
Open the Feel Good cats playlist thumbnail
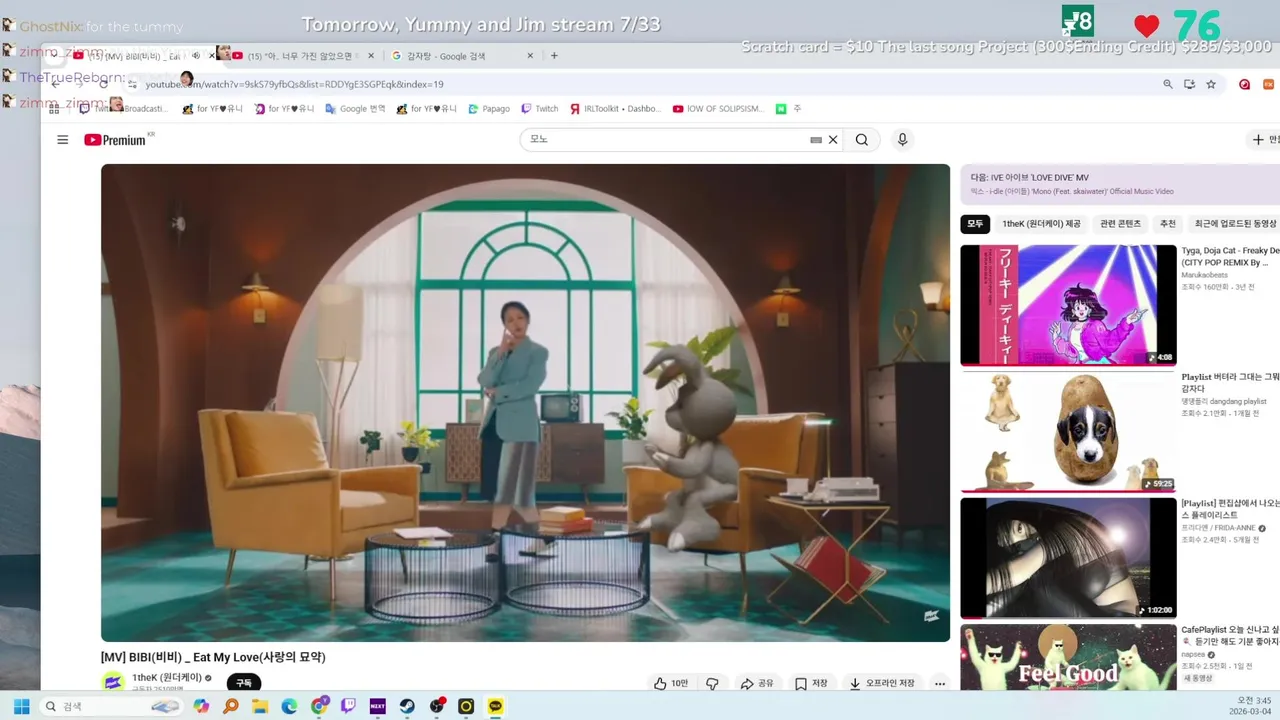point(1068,657)
